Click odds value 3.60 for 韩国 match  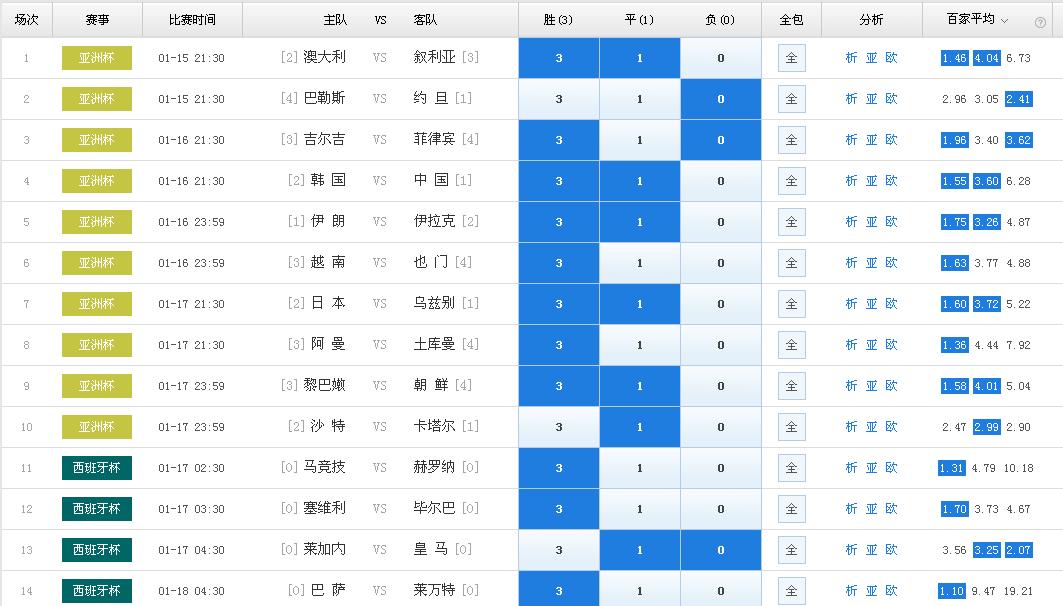click(x=986, y=181)
